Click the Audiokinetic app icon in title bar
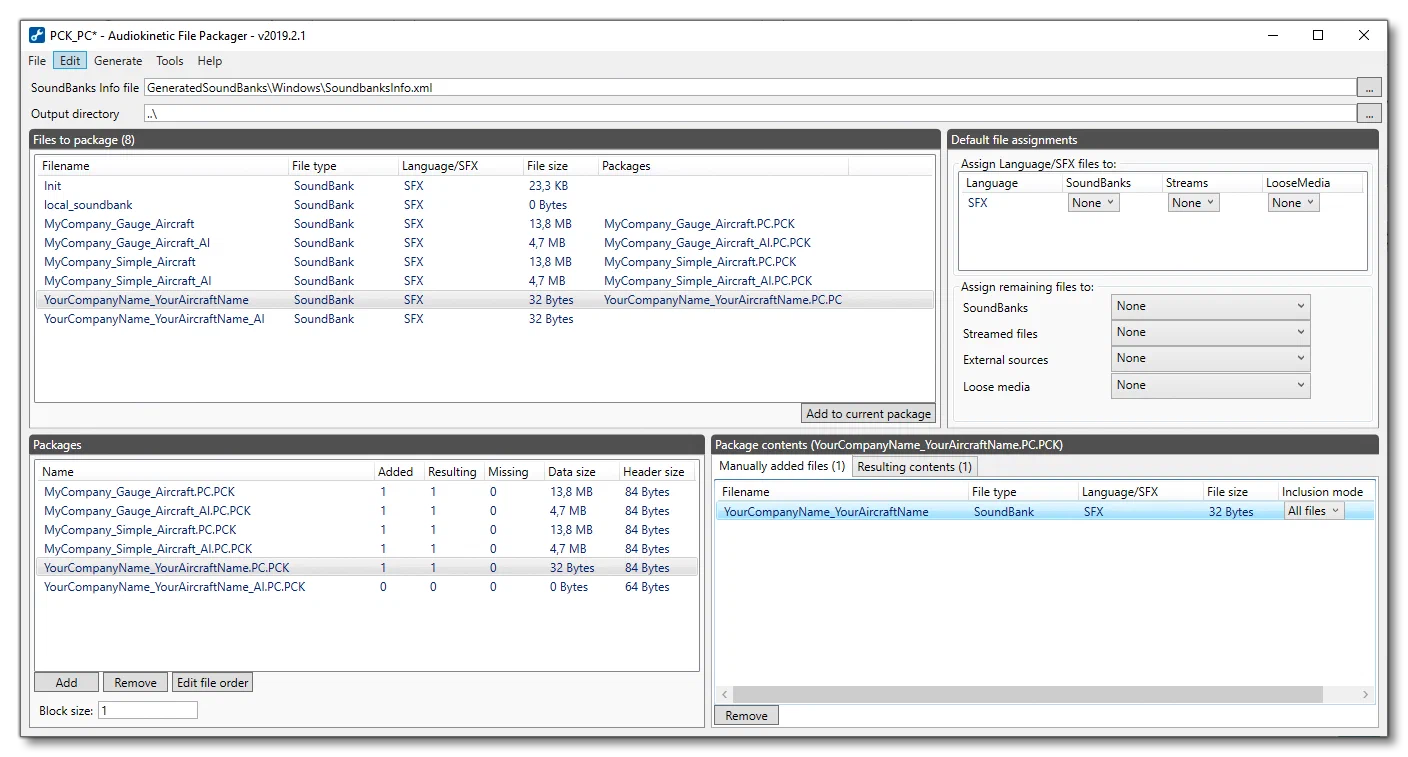 tap(35, 35)
